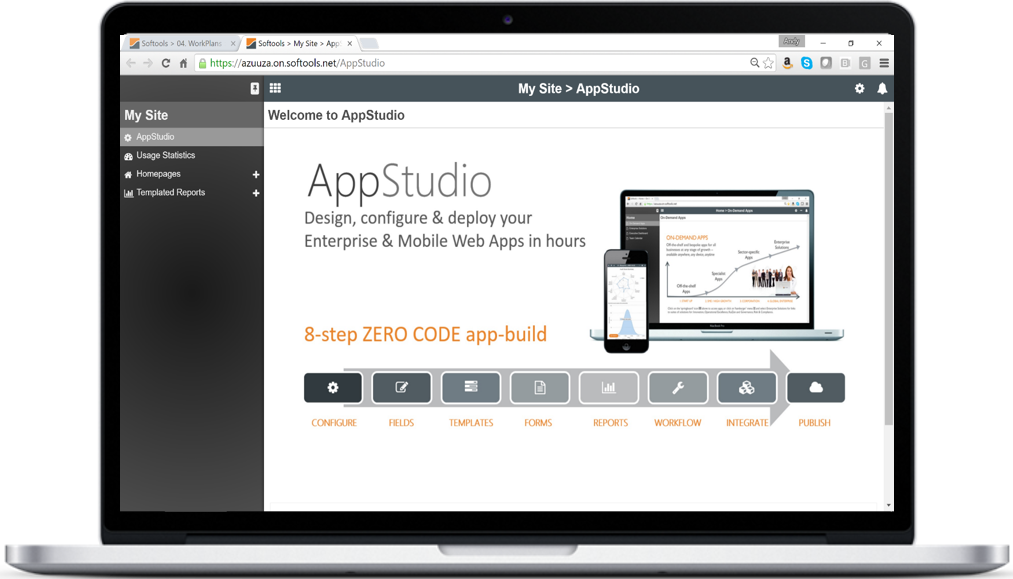This screenshot has width=1013, height=579.
Task: Open the Chrome hamburger menu
Action: pos(884,63)
